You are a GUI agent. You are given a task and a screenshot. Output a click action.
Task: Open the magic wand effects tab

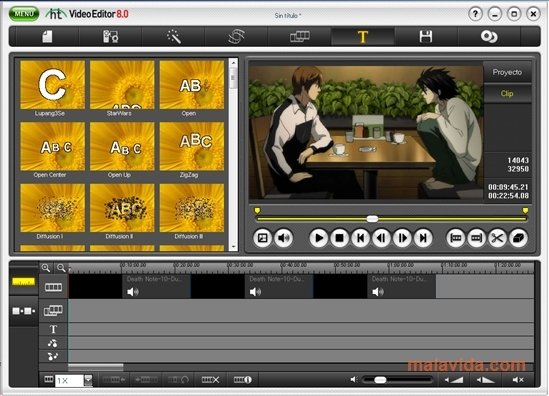point(174,36)
